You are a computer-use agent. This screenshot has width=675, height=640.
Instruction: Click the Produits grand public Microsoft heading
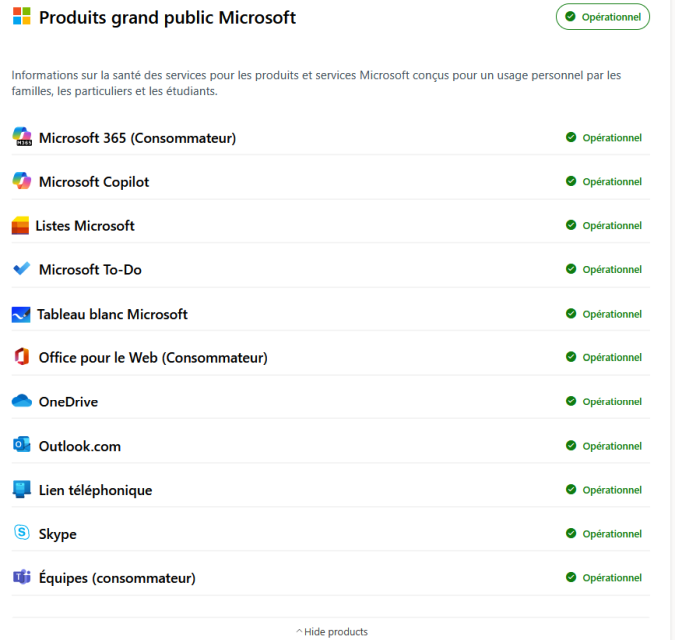167,18
